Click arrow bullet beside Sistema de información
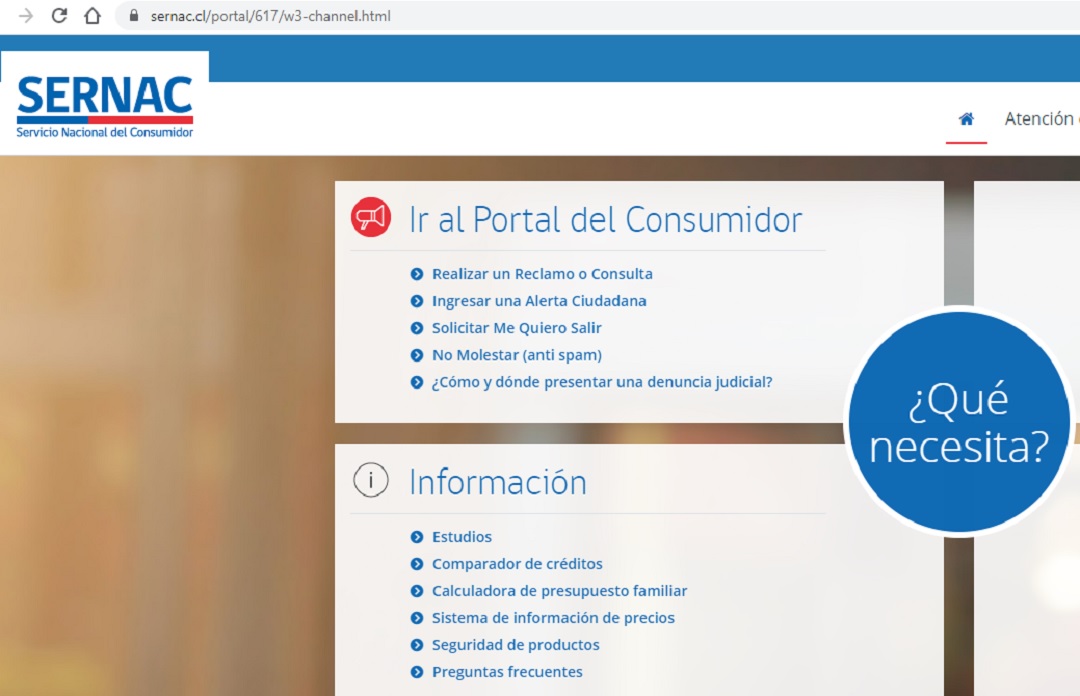 [417, 618]
